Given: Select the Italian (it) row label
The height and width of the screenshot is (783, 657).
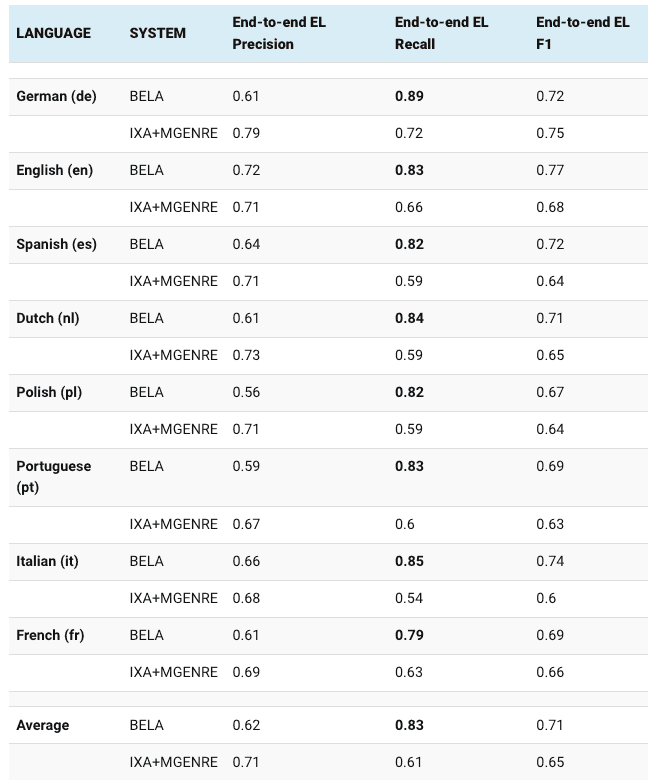Looking at the screenshot, I should coord(47,561).
